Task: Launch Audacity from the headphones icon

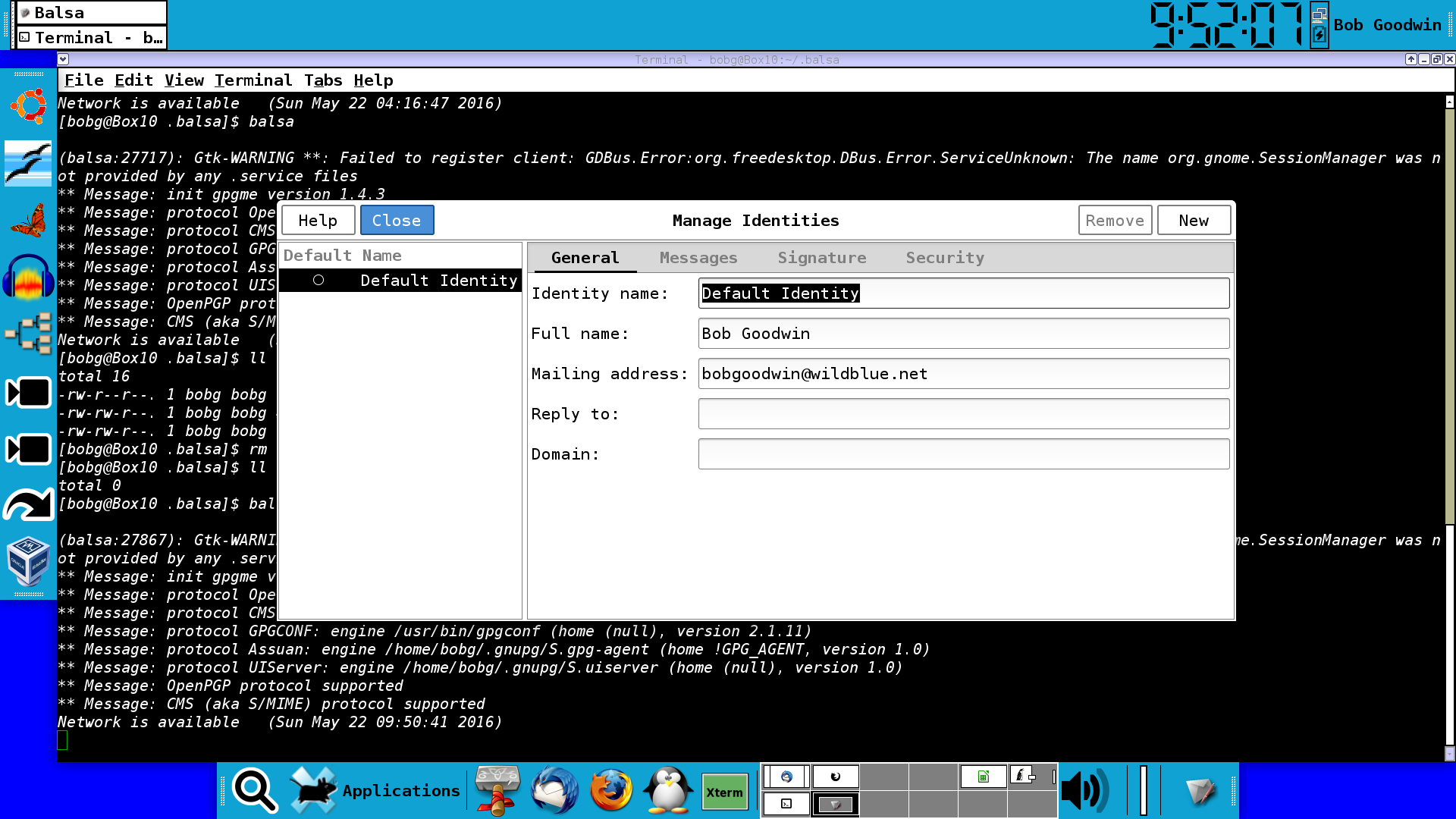Action: [x=28, y=277]
